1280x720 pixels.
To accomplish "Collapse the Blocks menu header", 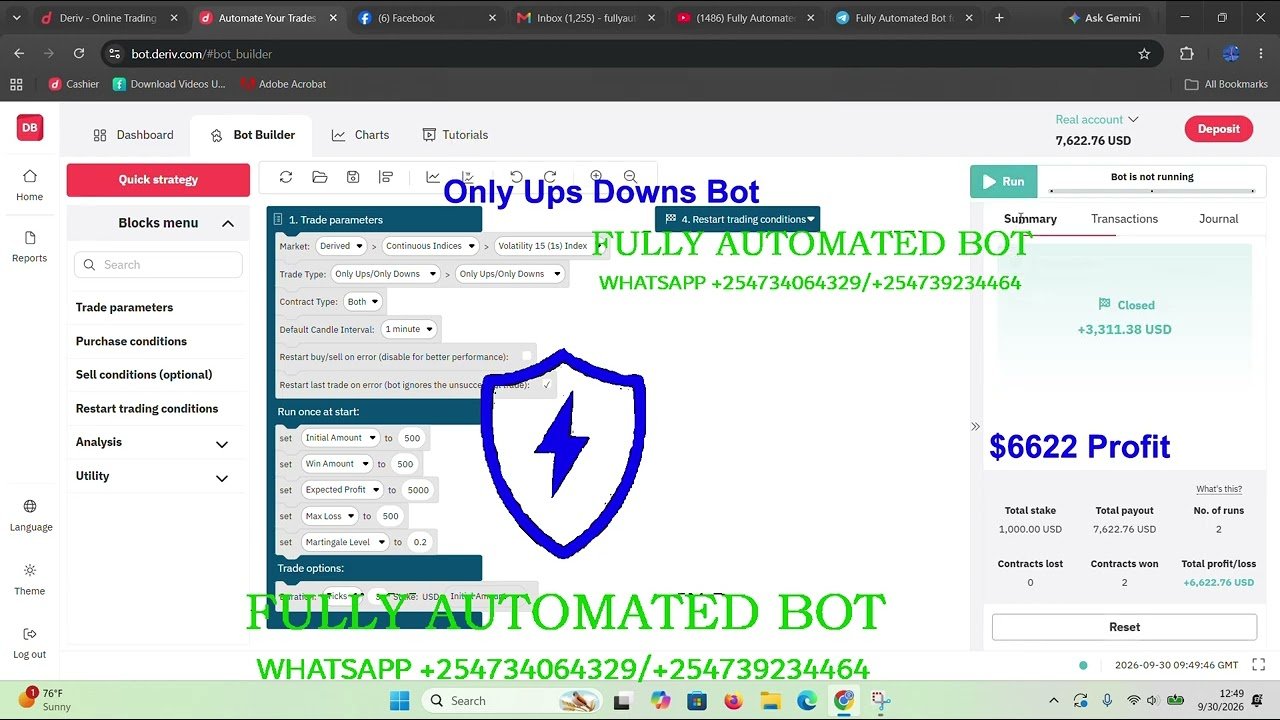I will [x=158, y=223].
